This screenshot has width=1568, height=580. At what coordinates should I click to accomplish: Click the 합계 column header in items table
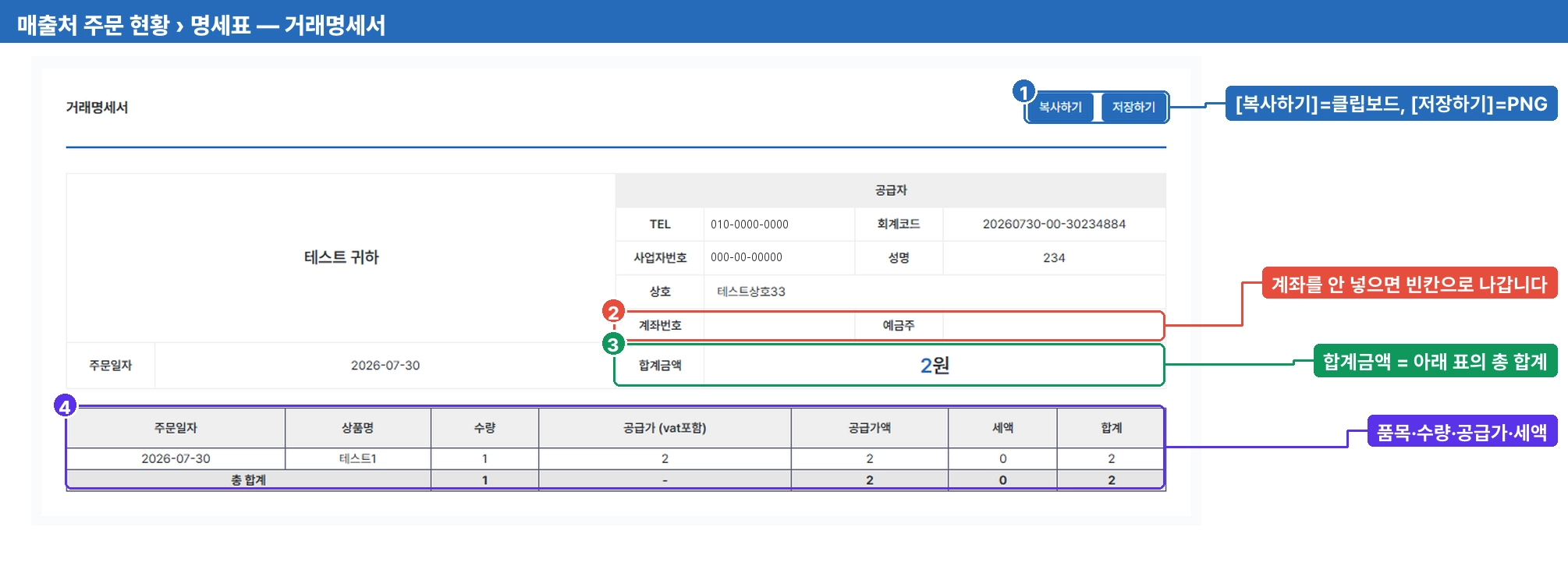click(1111, 428)
